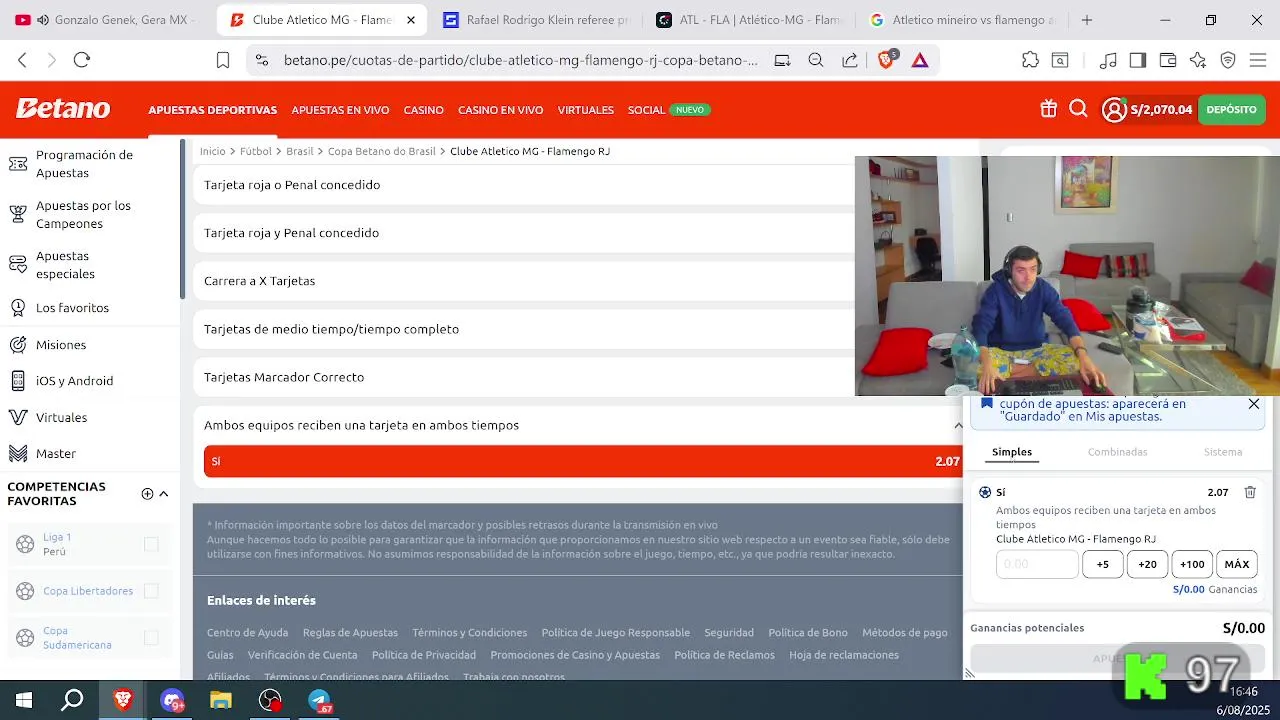Click the zoom magnifier in address bar
The height and width of the screenshot is (720, 1280).
pyautogui.click(x=816, y=60)
